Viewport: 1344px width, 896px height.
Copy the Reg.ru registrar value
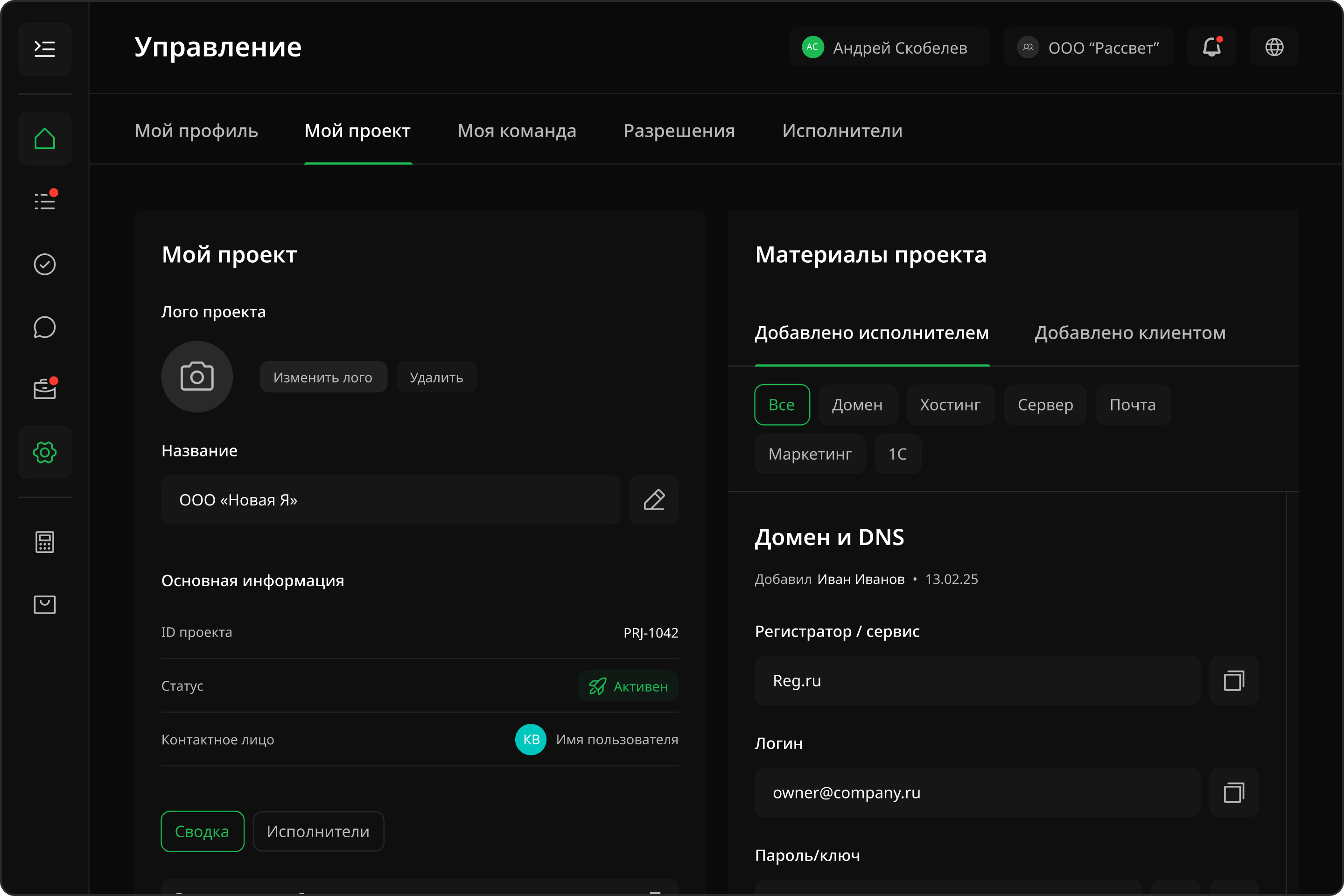[1234, 680]
